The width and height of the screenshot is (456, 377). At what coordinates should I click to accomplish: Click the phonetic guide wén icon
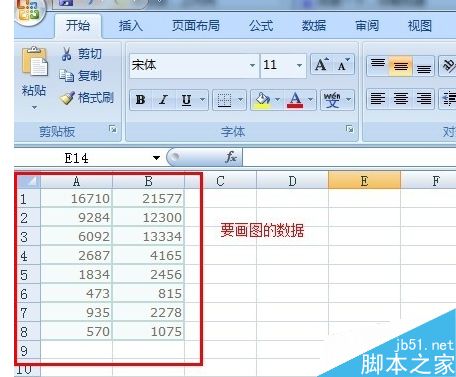[332, 100]
